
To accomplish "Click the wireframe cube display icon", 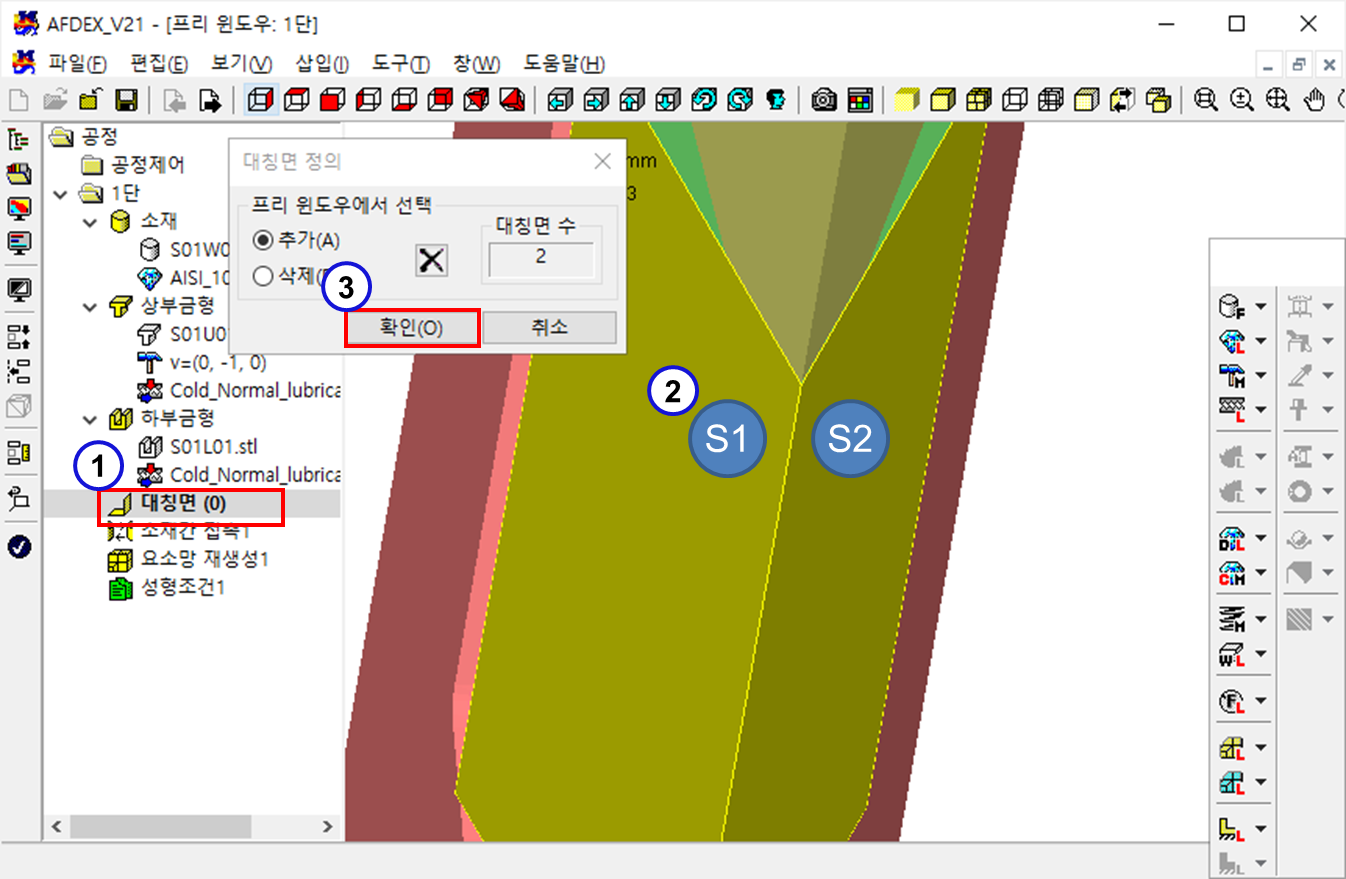I will 260,100.
